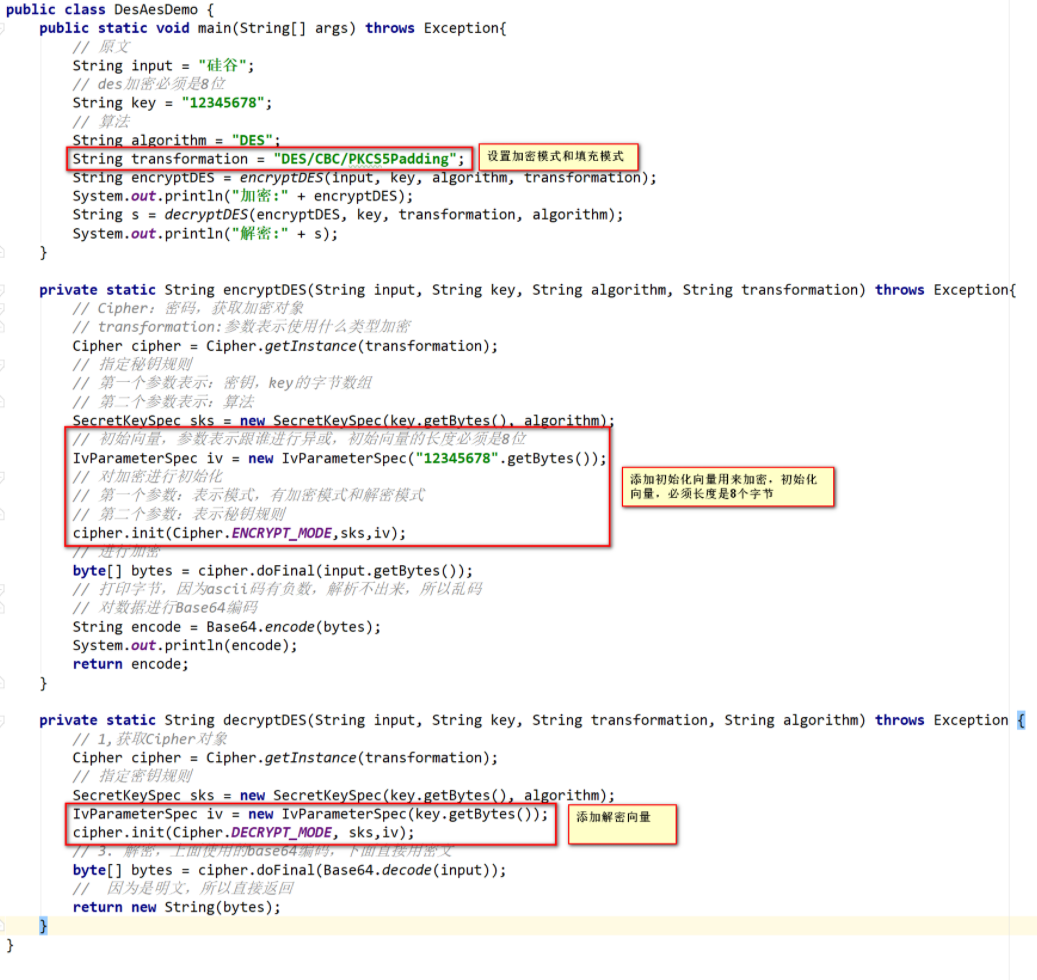
Task: Click the 添加初始化向量 annotation box
Action: [x=728, y=487]
